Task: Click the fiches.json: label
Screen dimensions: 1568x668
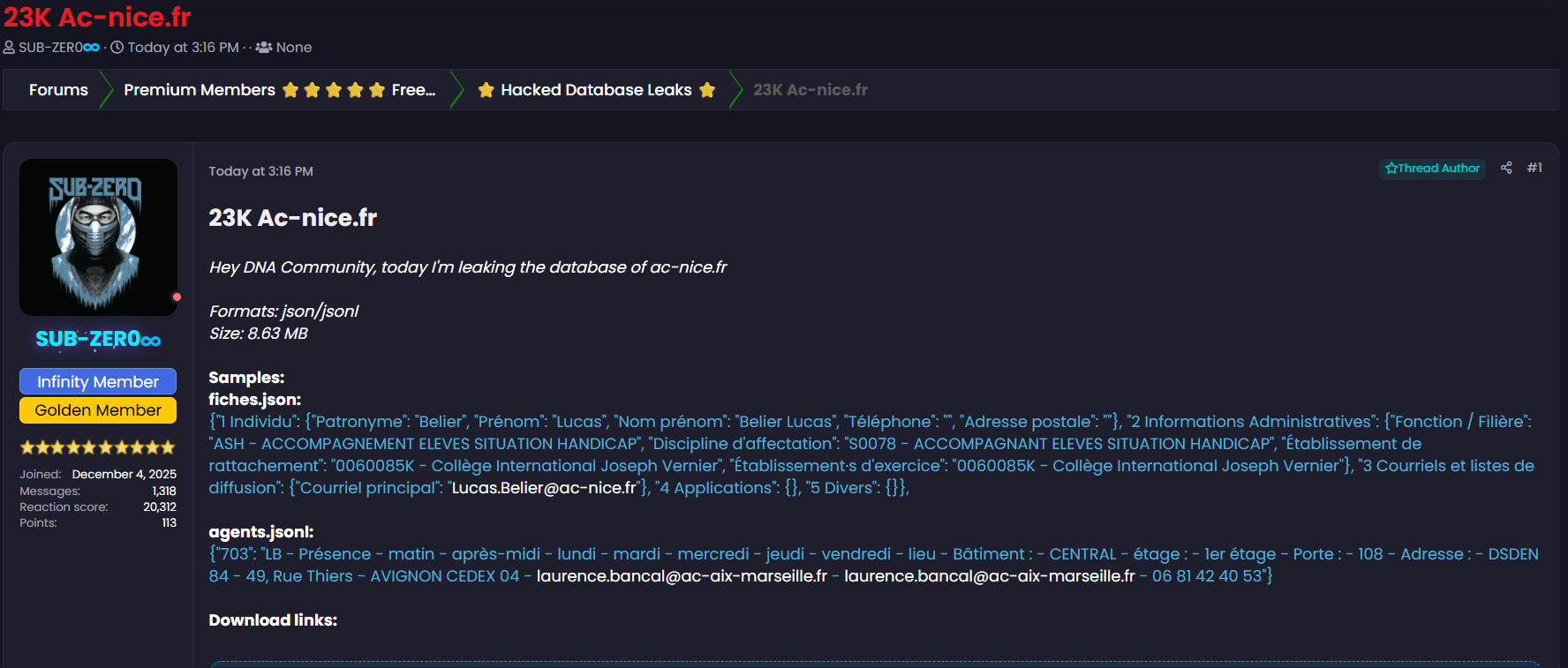Action: pyautogui.click(x=254, y=400)
